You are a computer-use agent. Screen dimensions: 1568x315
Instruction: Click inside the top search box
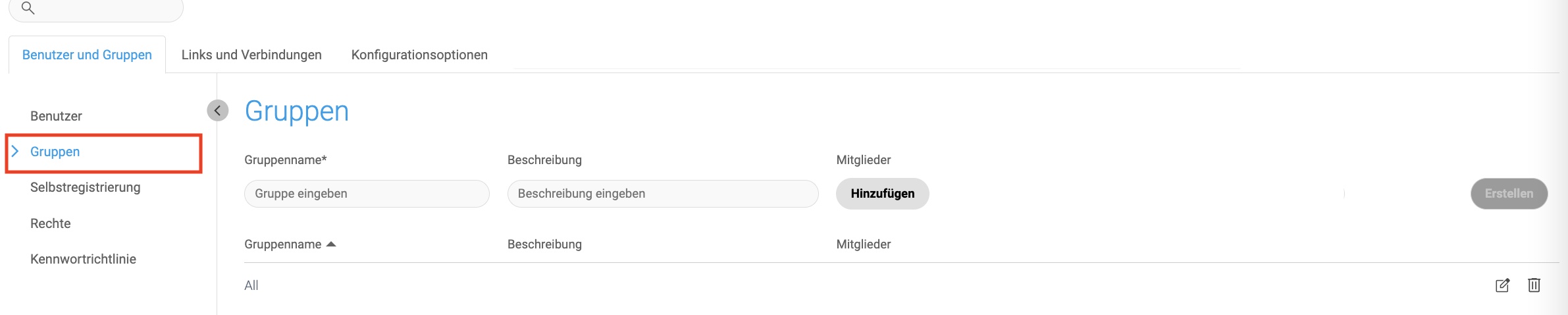[x=96, y=9]
